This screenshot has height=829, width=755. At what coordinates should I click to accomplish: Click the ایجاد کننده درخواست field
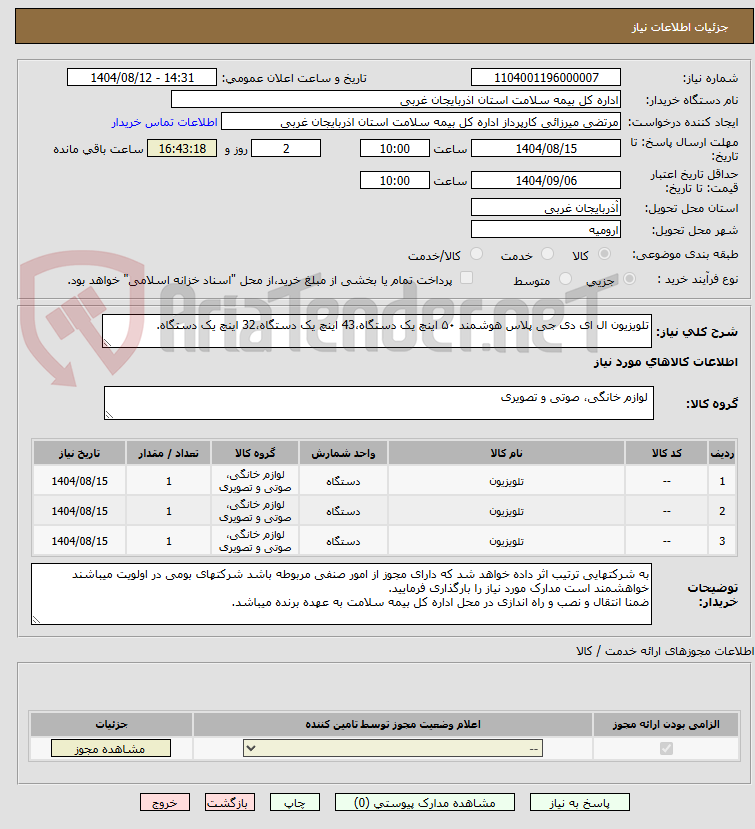tap(421, 122)
